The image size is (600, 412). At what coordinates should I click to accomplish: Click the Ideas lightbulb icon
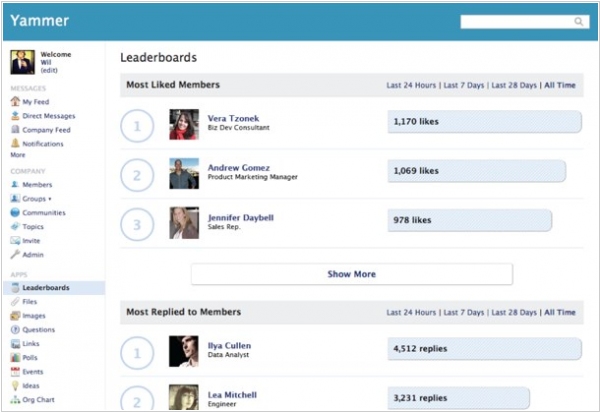[x=15, y=386]
